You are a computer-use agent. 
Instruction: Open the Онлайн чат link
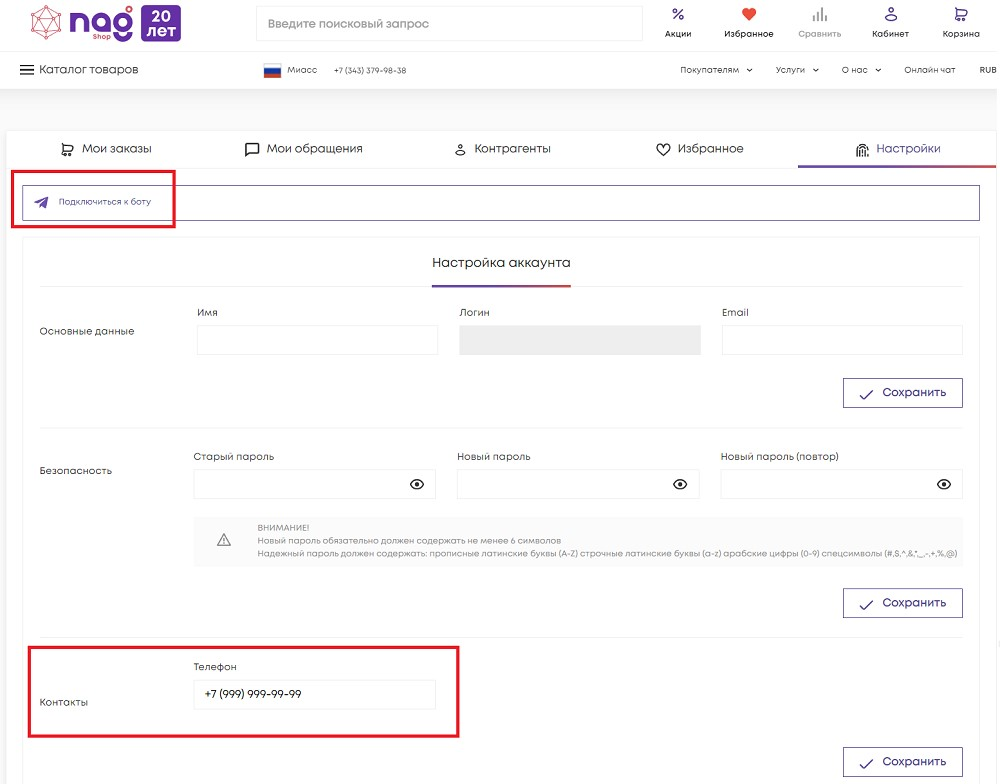point(929,70)
